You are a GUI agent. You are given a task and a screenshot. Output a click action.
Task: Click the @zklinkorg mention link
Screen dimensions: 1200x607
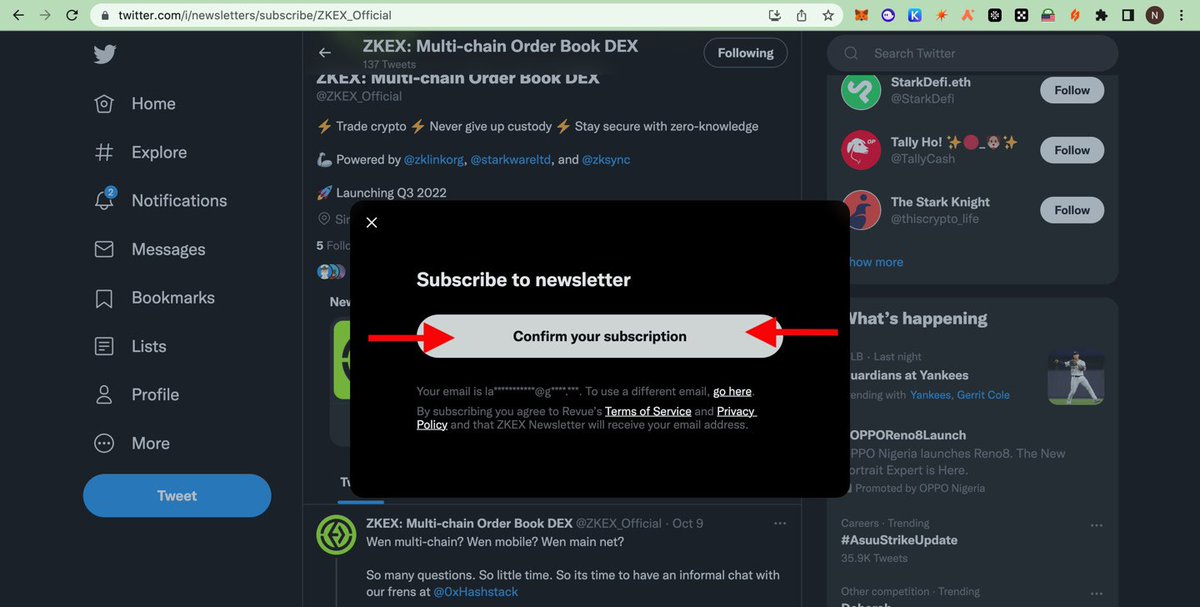433,159
